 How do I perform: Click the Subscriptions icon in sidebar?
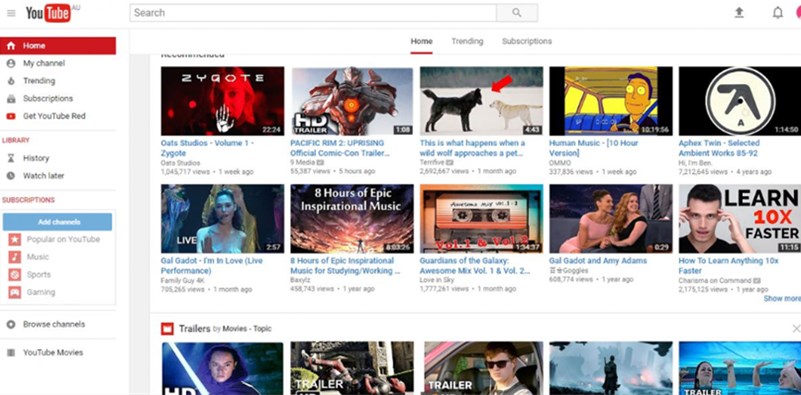[11, 99]
